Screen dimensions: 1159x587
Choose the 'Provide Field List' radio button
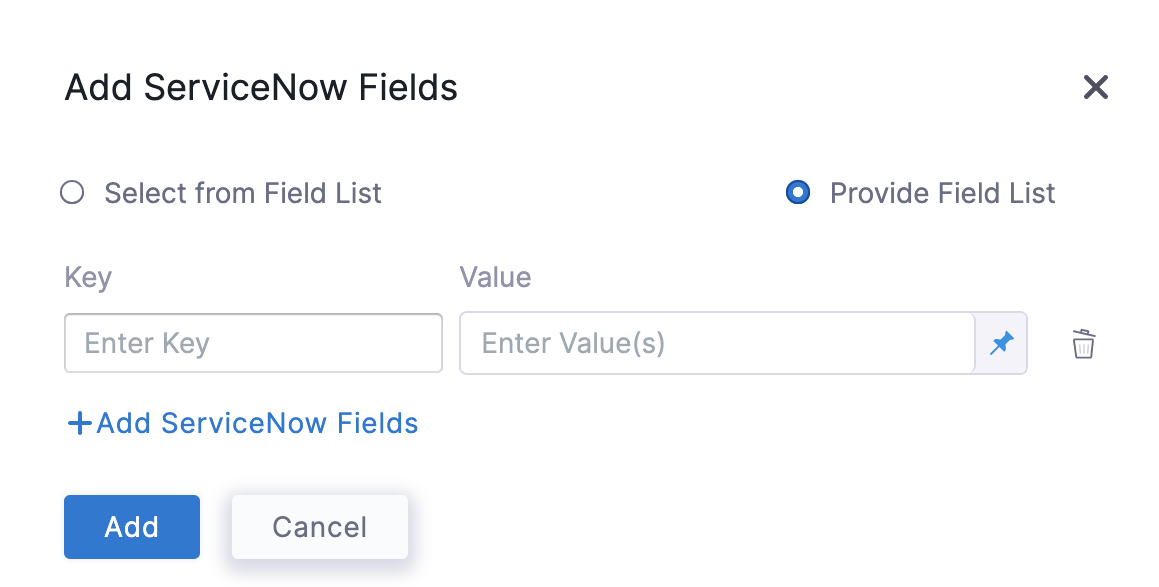[798, 192]
